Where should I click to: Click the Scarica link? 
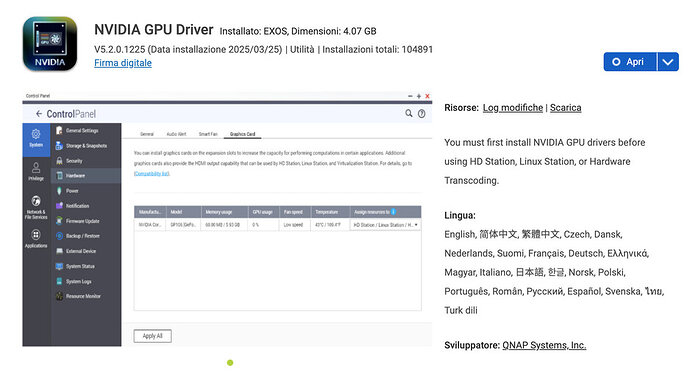click(565, 108)
